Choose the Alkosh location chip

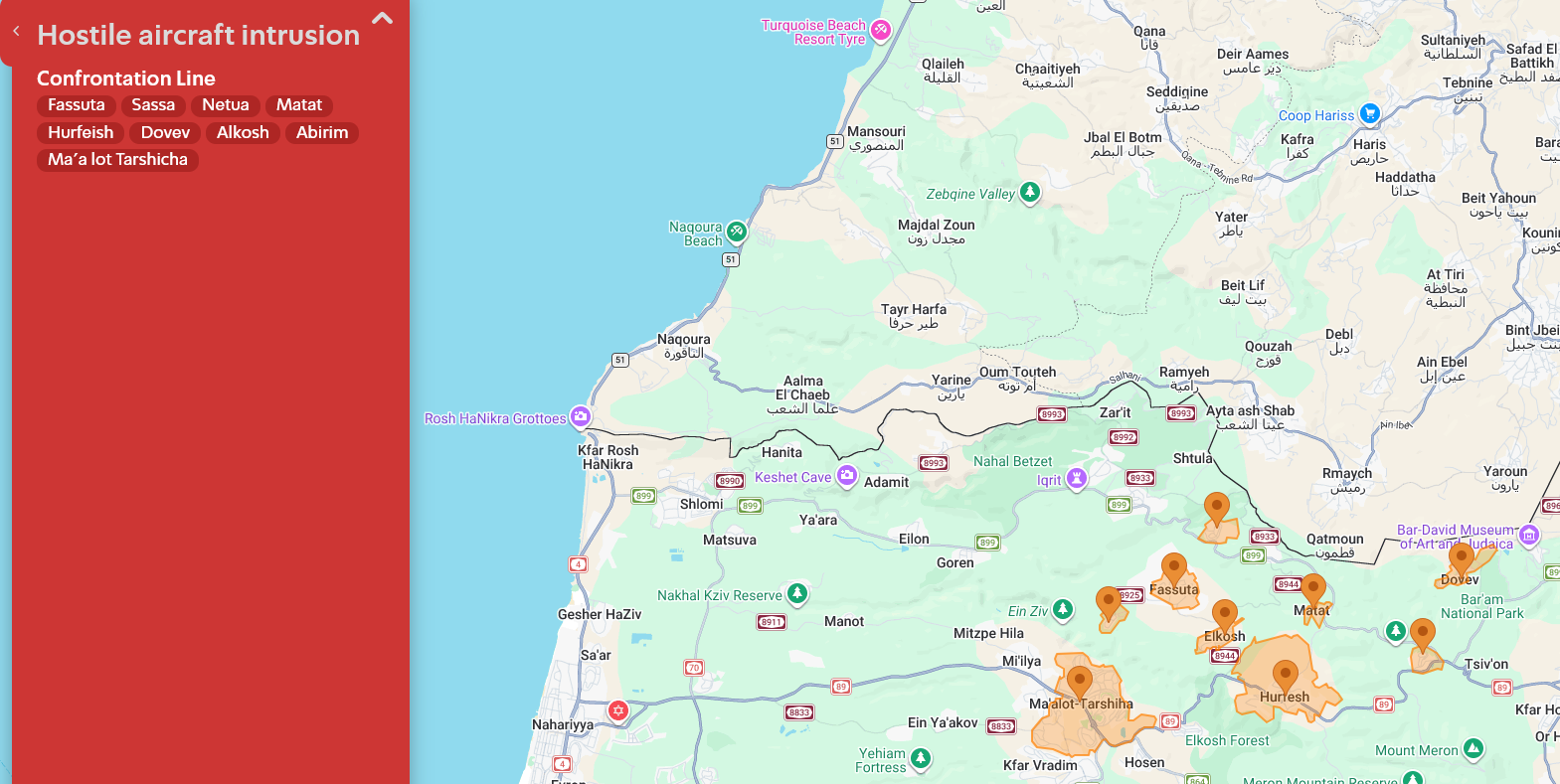coord(243,133)
